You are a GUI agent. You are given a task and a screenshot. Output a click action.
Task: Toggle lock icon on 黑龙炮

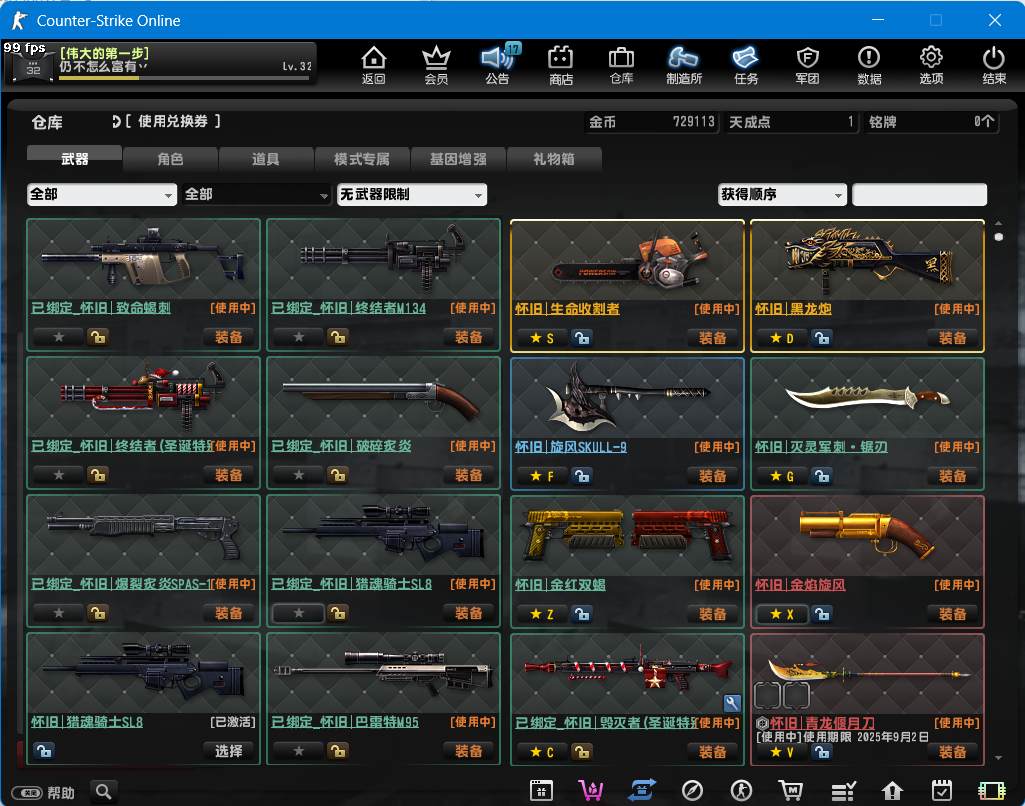pos(822,338)
